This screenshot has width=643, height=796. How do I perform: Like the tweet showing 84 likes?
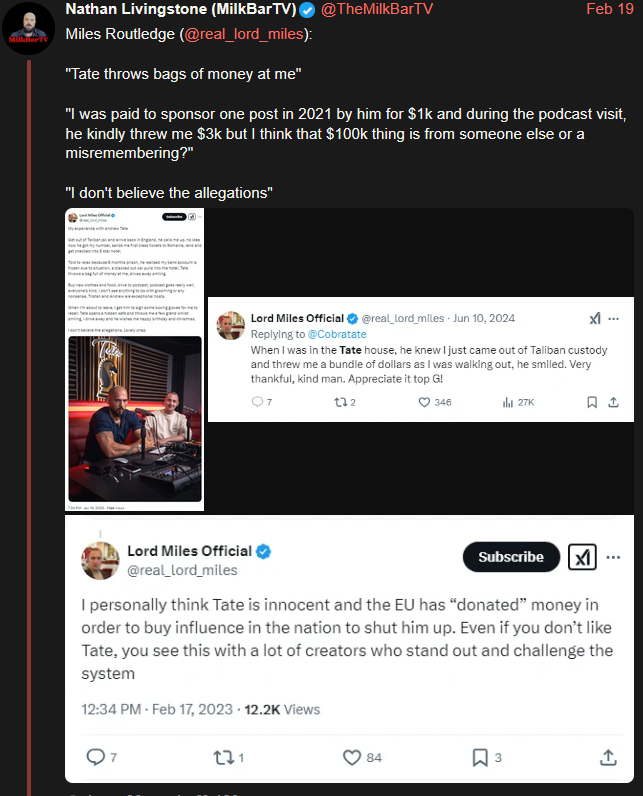tap(350, 757)
